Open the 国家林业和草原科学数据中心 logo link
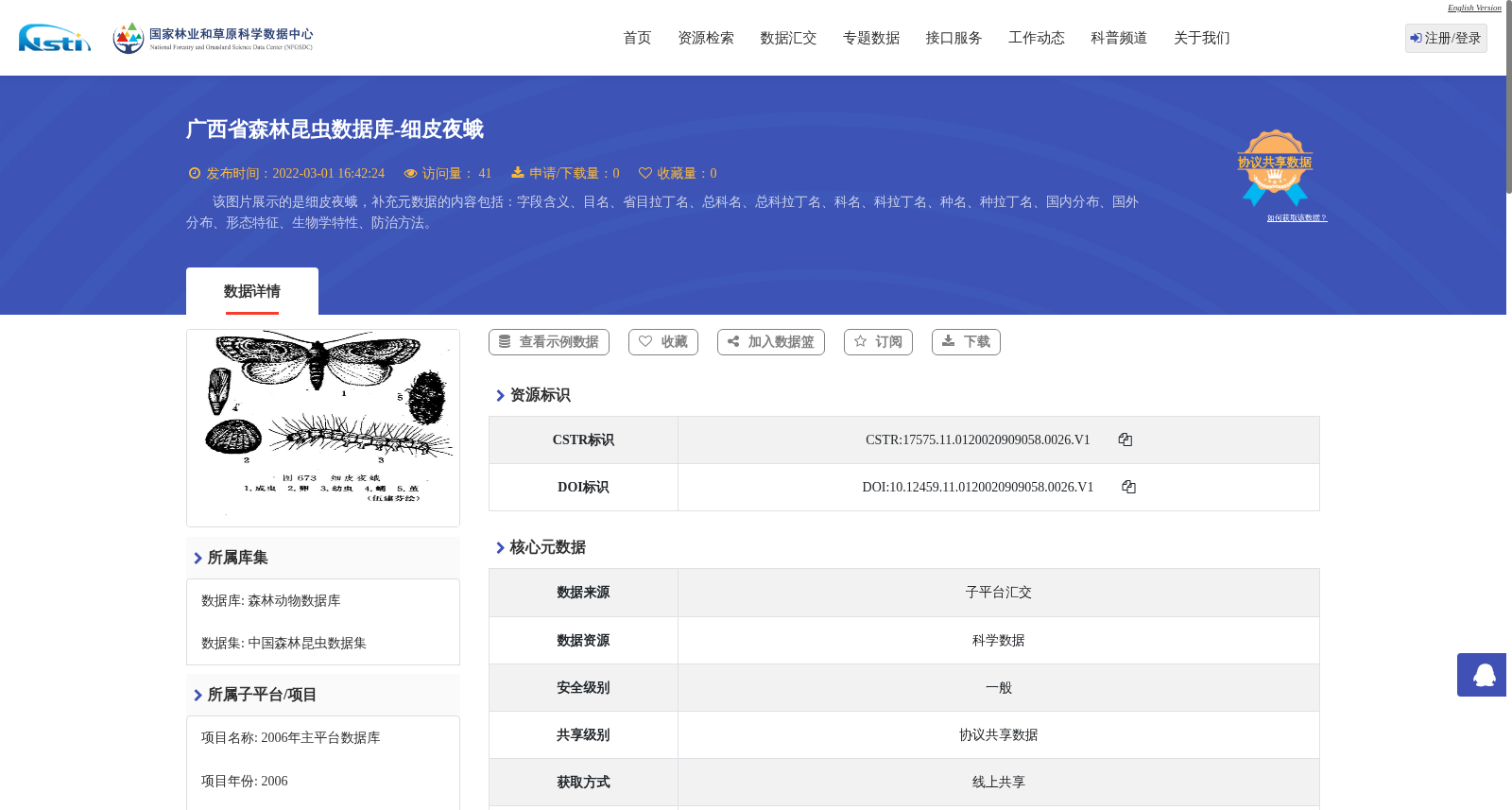Image resolution: width=1512 pixels, height=810 pixels. point(213,38)
